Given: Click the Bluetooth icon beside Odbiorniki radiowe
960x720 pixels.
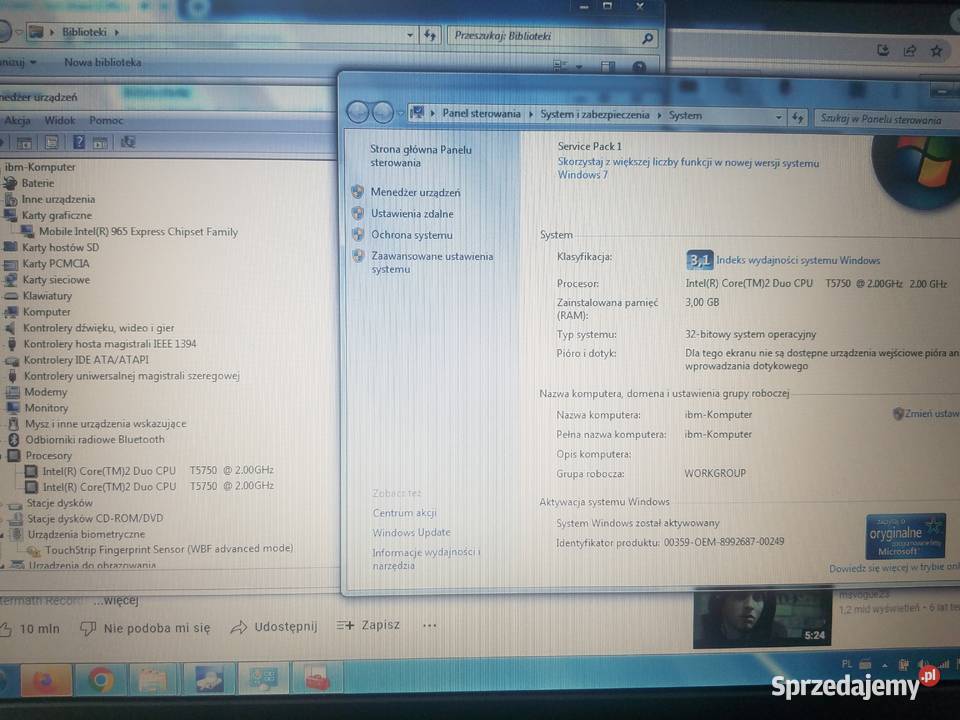Looking at the screenshot, I should [13, 440].
